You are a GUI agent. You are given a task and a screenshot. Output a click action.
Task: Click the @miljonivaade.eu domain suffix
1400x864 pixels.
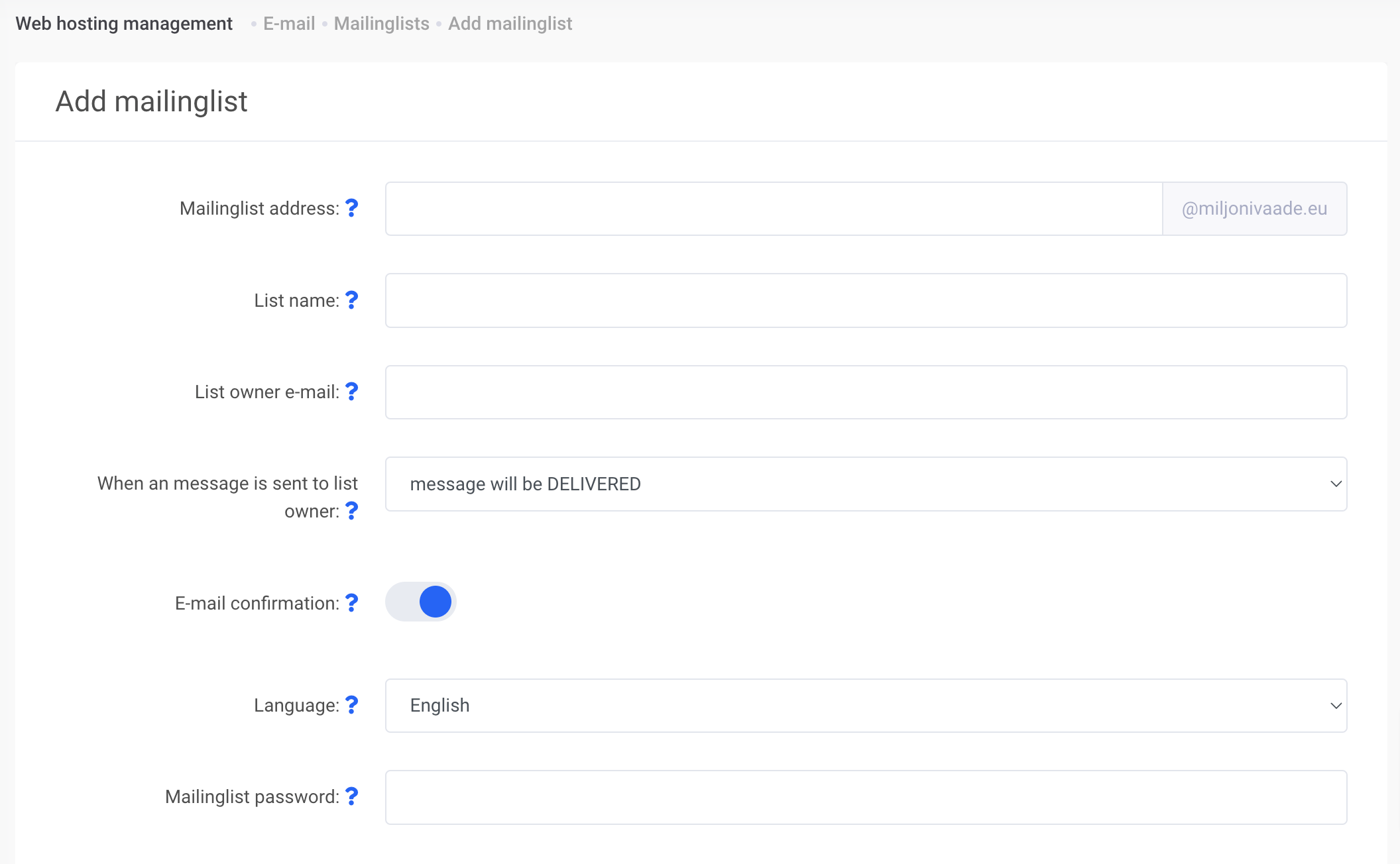click(x=1254, y=209)
